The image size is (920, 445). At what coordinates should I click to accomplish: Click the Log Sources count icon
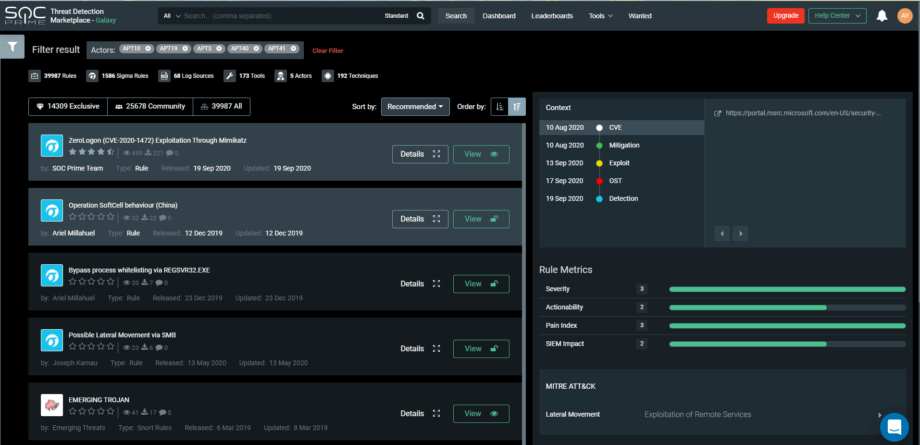(x=164, y=76)
